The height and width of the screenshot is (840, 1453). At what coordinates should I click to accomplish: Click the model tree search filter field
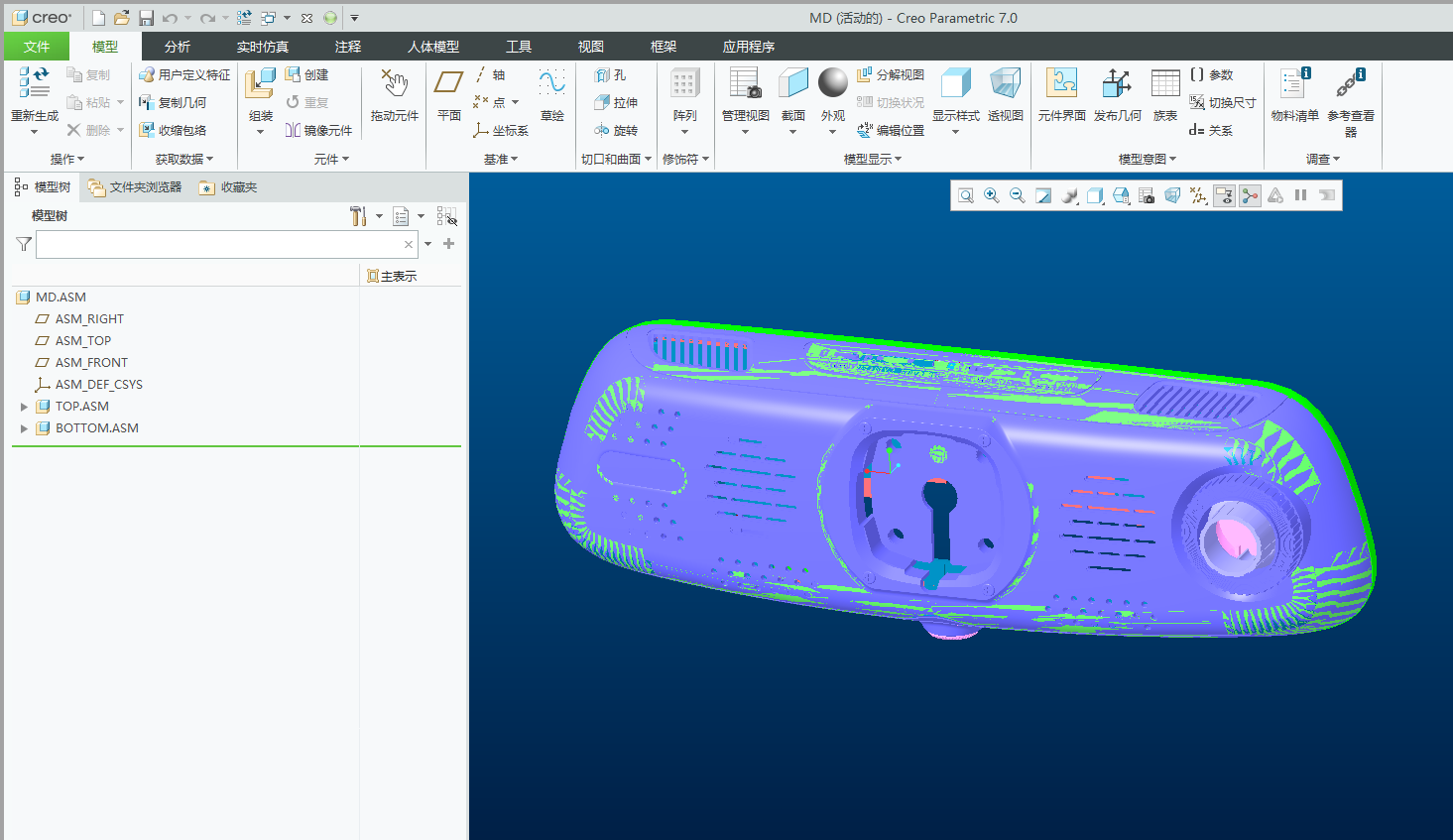[x=218, y=245]
